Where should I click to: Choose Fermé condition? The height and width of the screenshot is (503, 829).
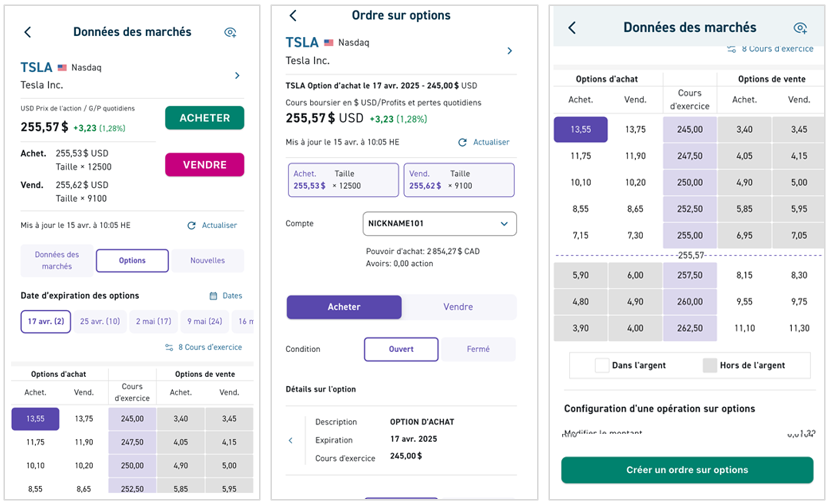click(x=478, y=350)
